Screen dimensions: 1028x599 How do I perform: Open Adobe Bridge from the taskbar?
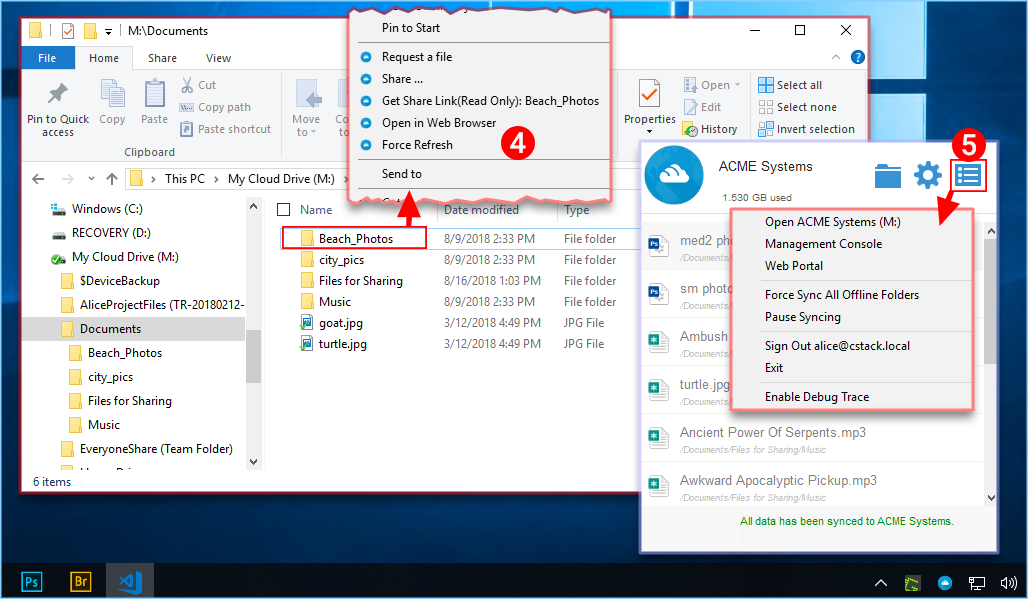81,581
